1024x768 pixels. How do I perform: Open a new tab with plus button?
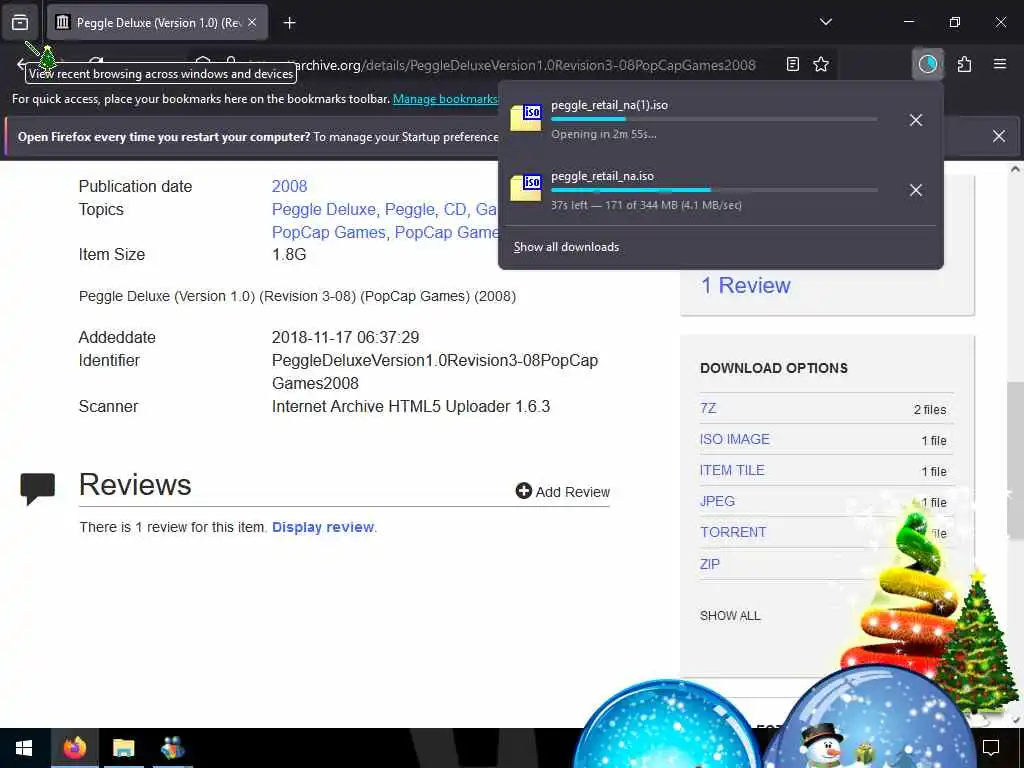289,23
